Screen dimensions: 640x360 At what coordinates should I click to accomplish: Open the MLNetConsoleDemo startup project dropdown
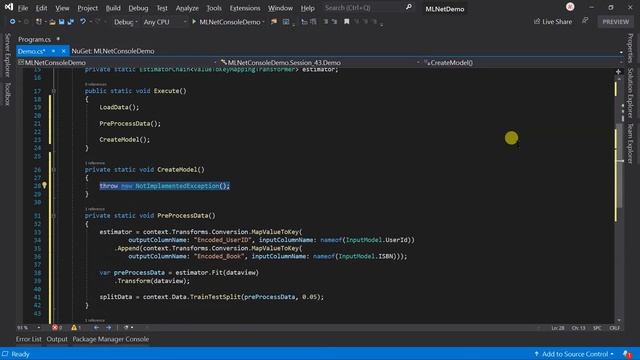(x=232, y=22)
